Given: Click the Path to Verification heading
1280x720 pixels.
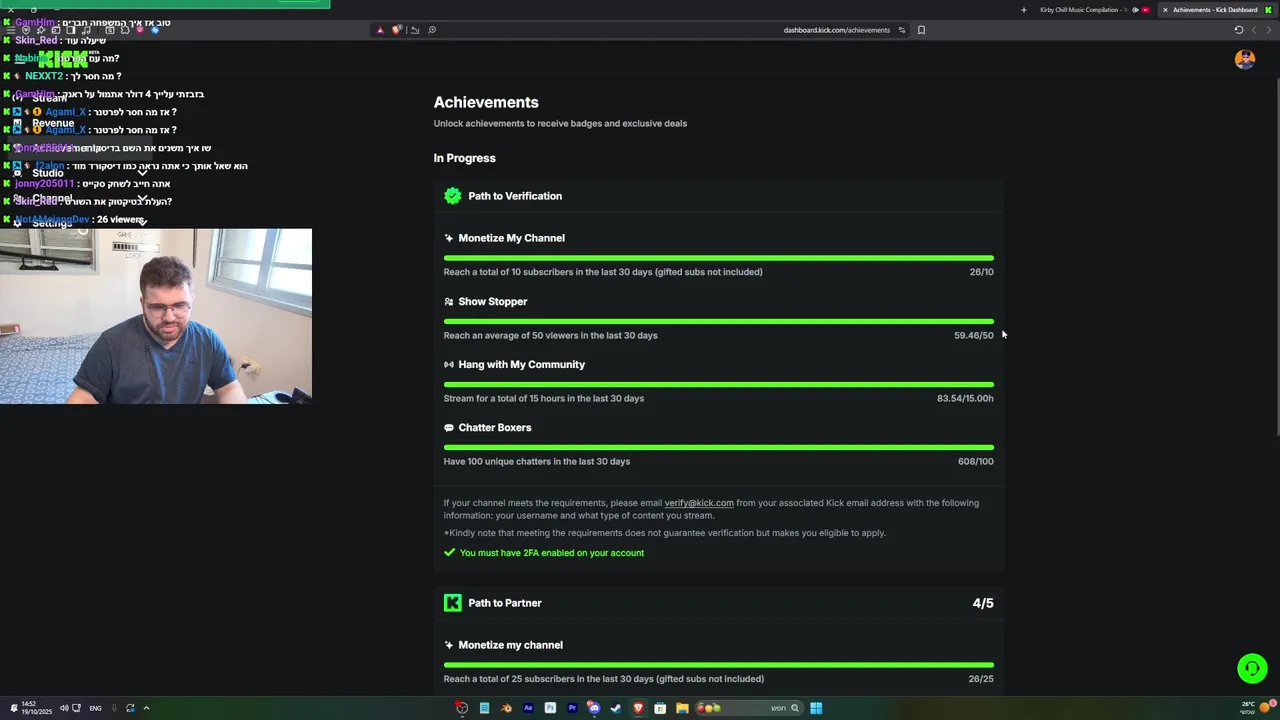Looking at the screenshot, I should 515,196.
